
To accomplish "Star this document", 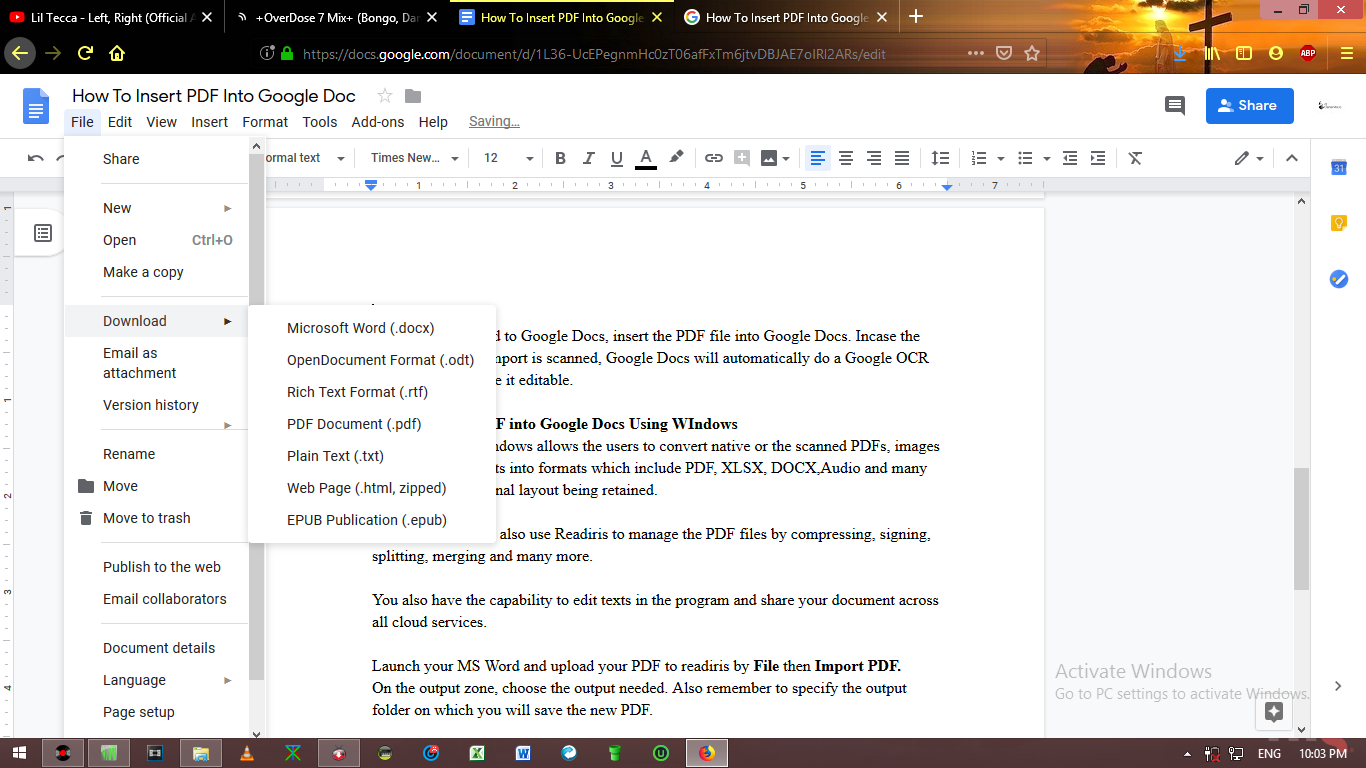I will 384,96.
